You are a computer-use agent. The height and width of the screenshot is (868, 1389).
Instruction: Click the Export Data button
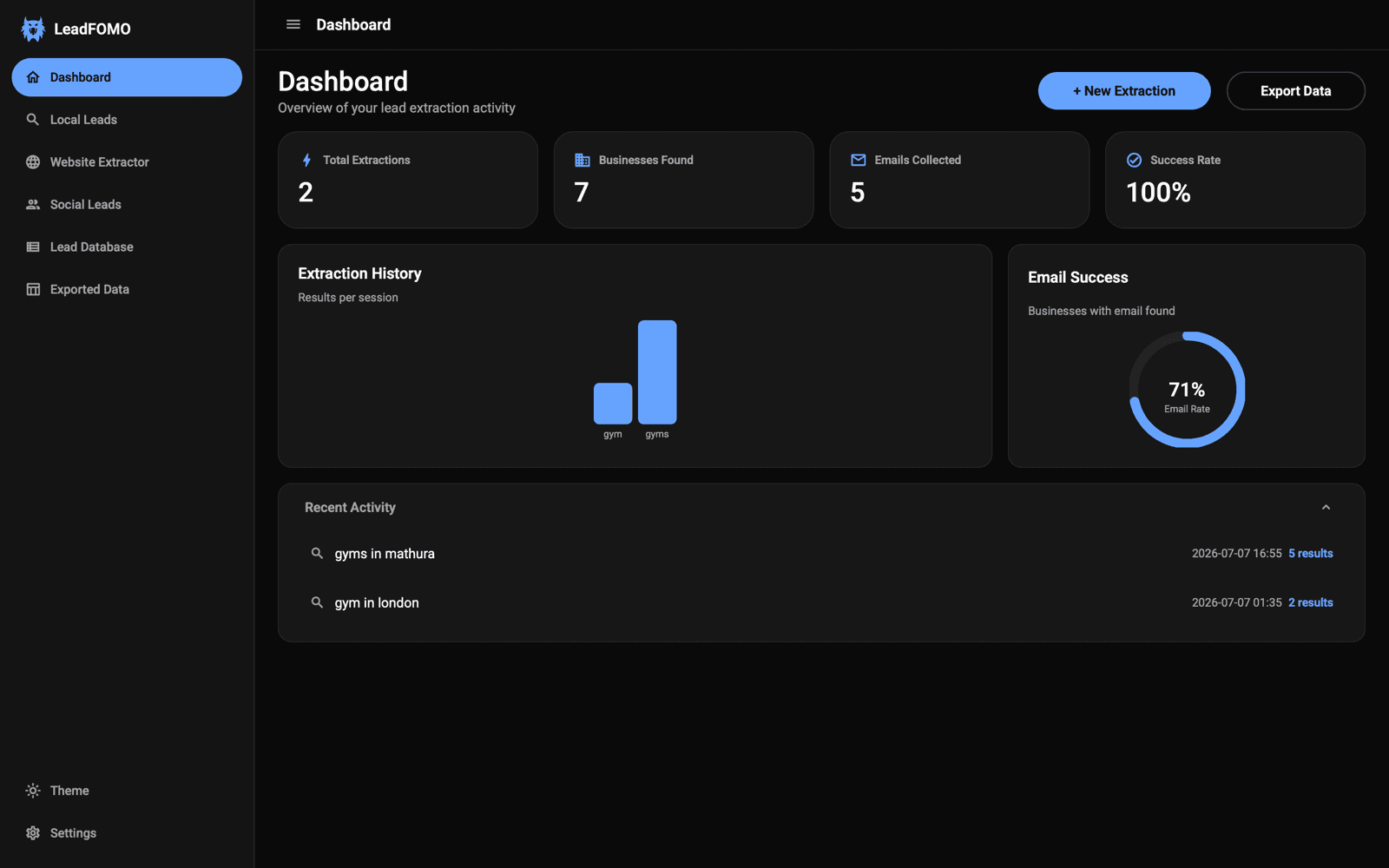pyautogui.click(x=1295, y=91)
